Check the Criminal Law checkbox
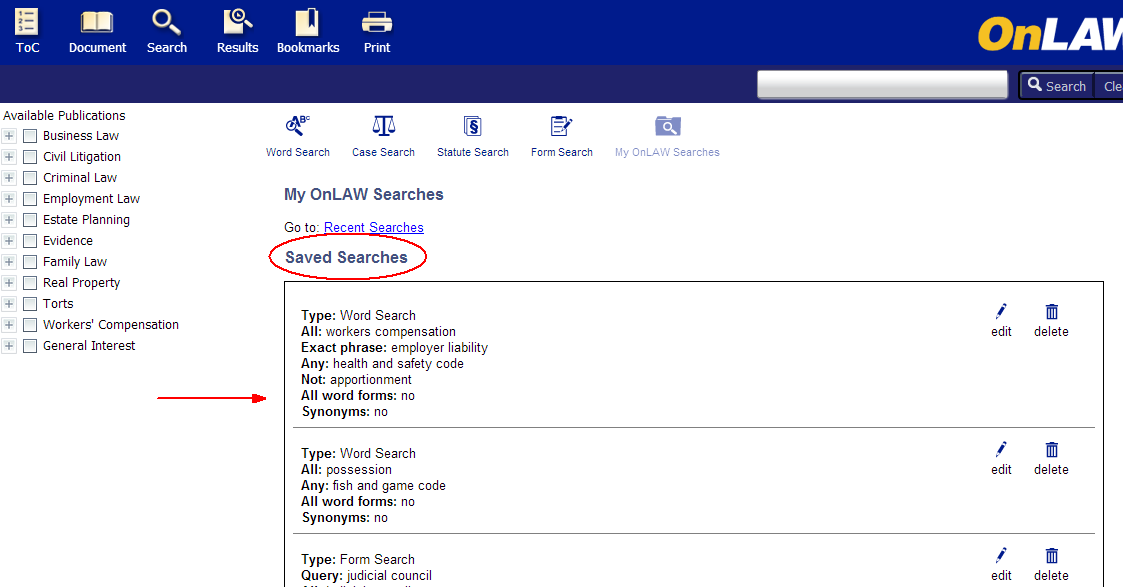This screenshot has height=587, width=1123. 30,178
